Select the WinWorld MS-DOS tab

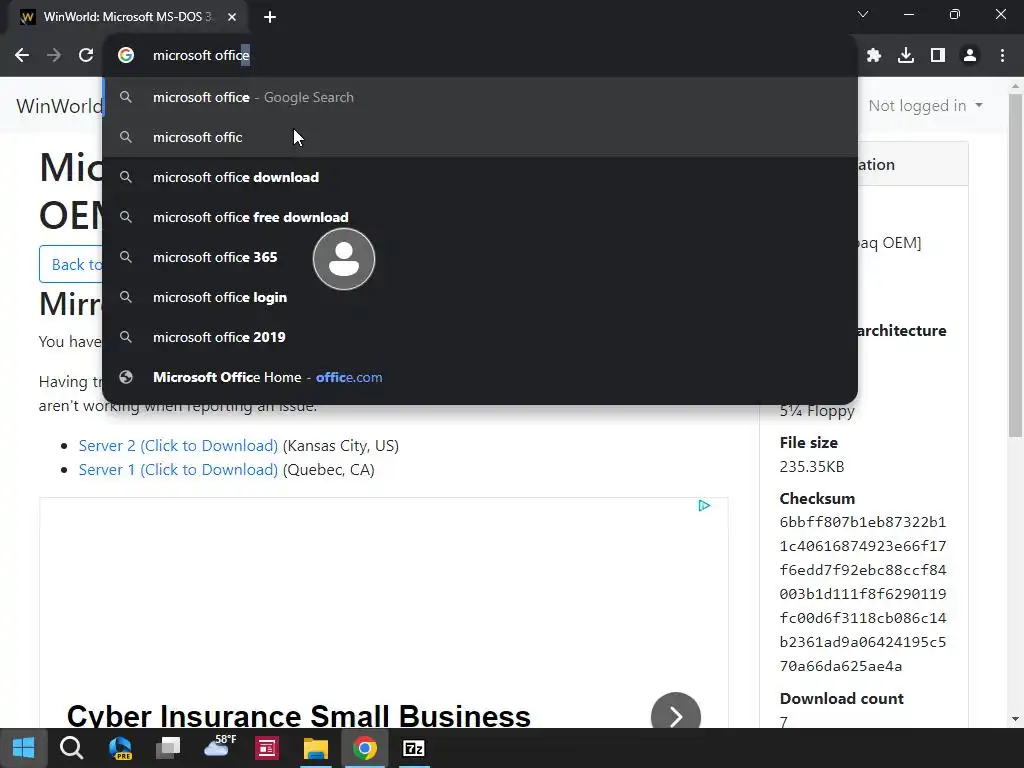pyautogui.click(x=127, y=17)
